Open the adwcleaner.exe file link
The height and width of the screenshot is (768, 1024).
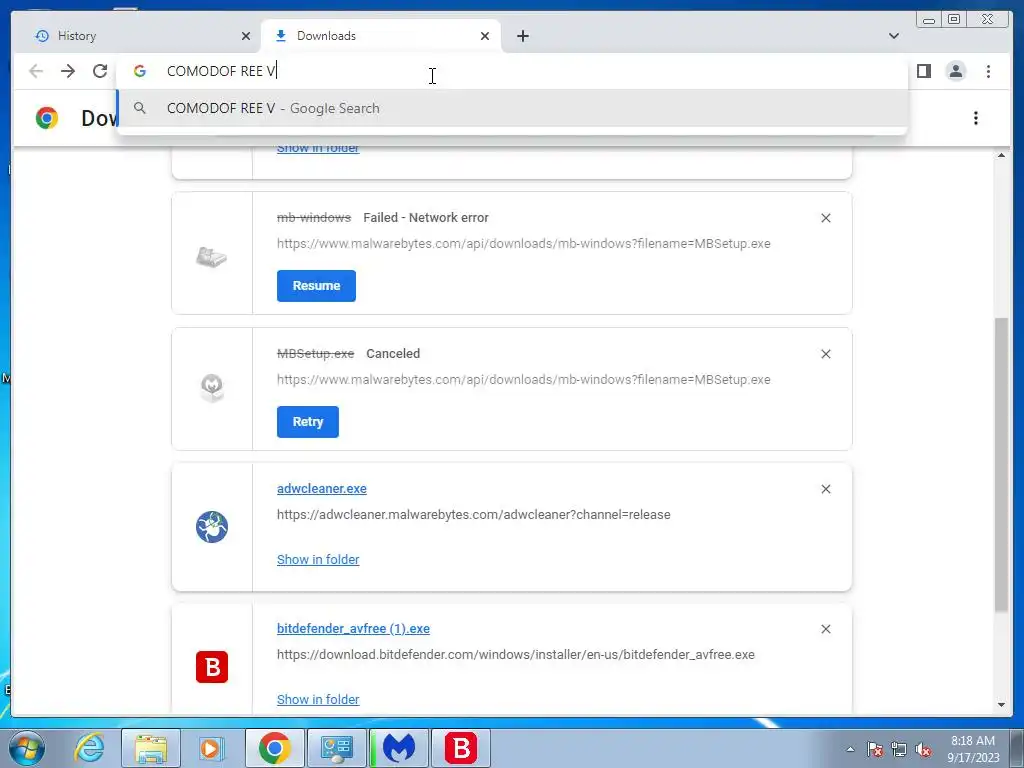coord(322,488)
